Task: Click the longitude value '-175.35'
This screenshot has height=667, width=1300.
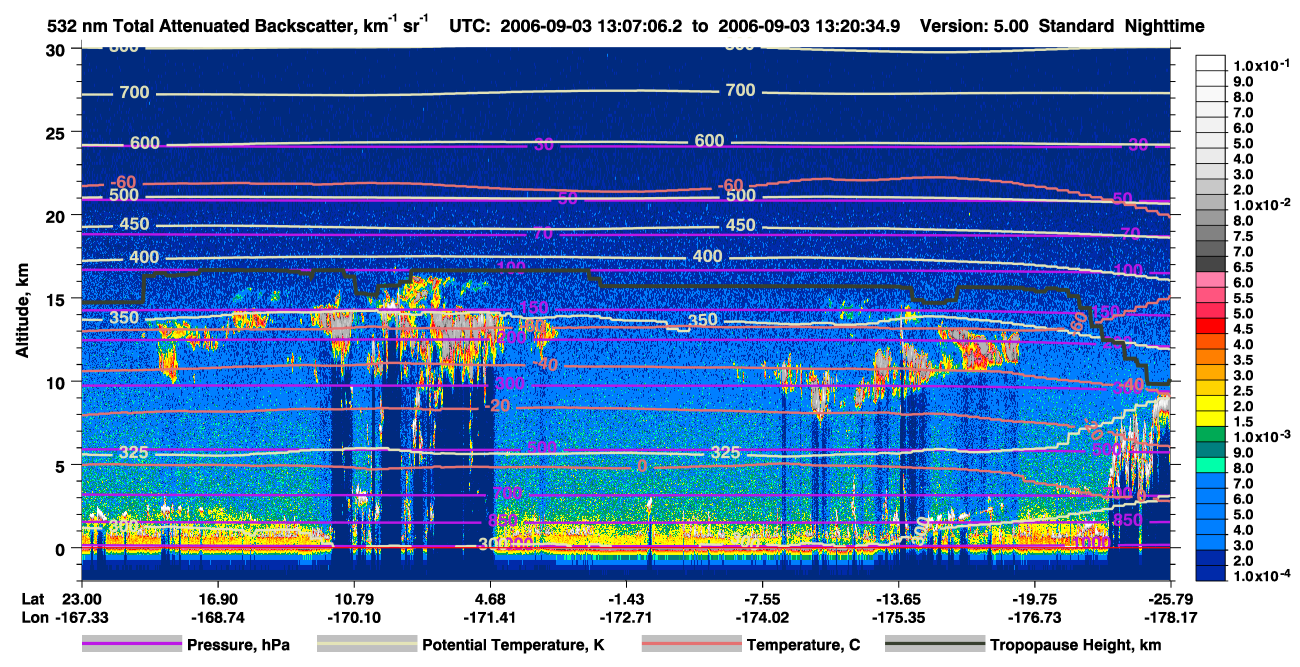Action: click(x=899, y=618)
